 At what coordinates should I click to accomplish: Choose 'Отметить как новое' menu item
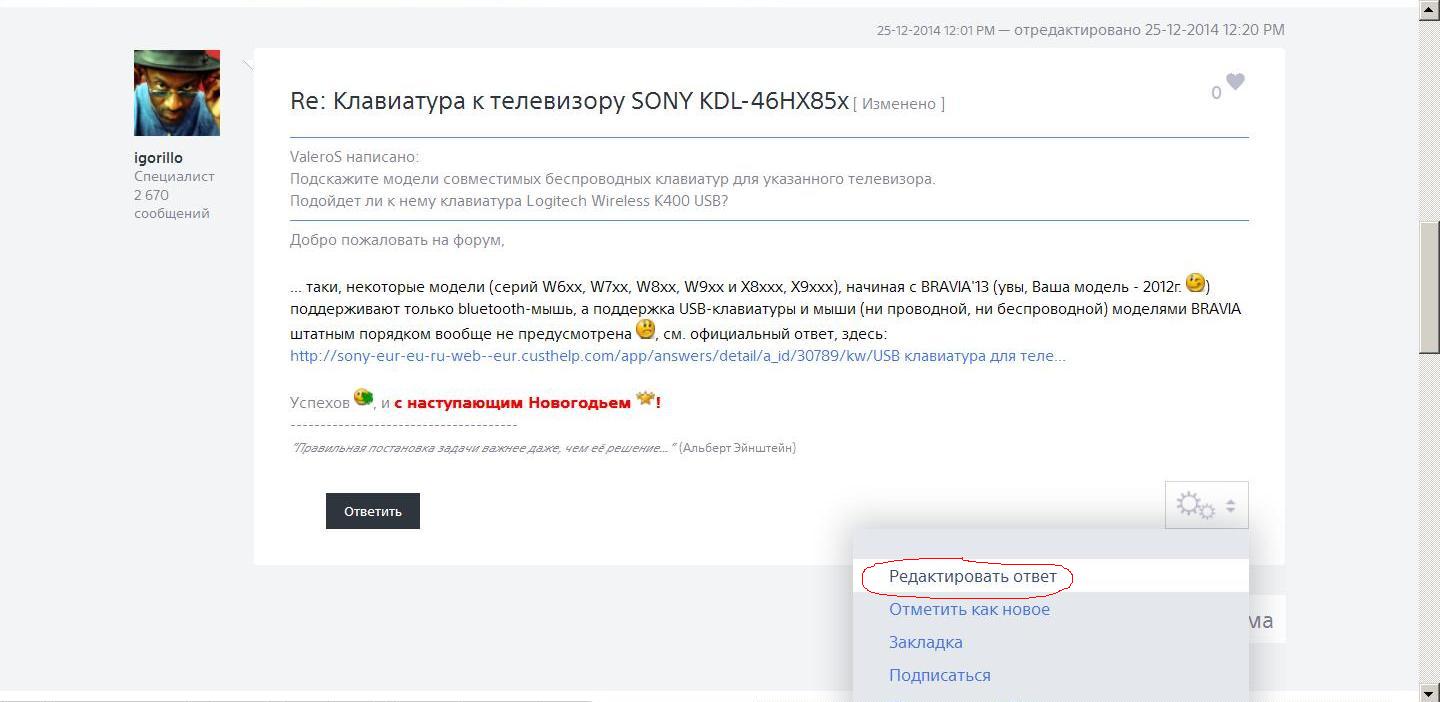[969, 610]
